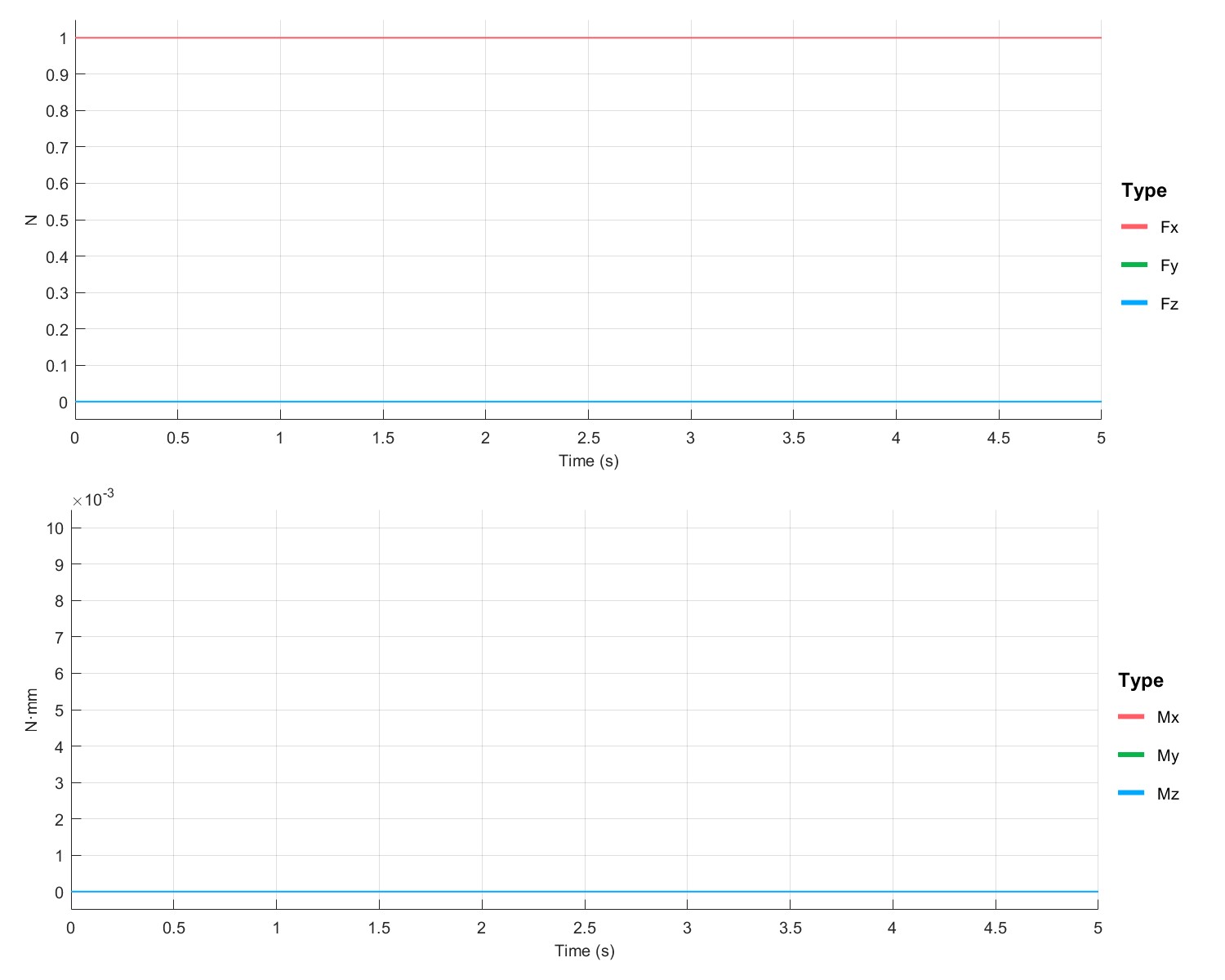Toggle the Fy legend entry
Viewport: 1225px width, 980px height.
pos(1150,265)
